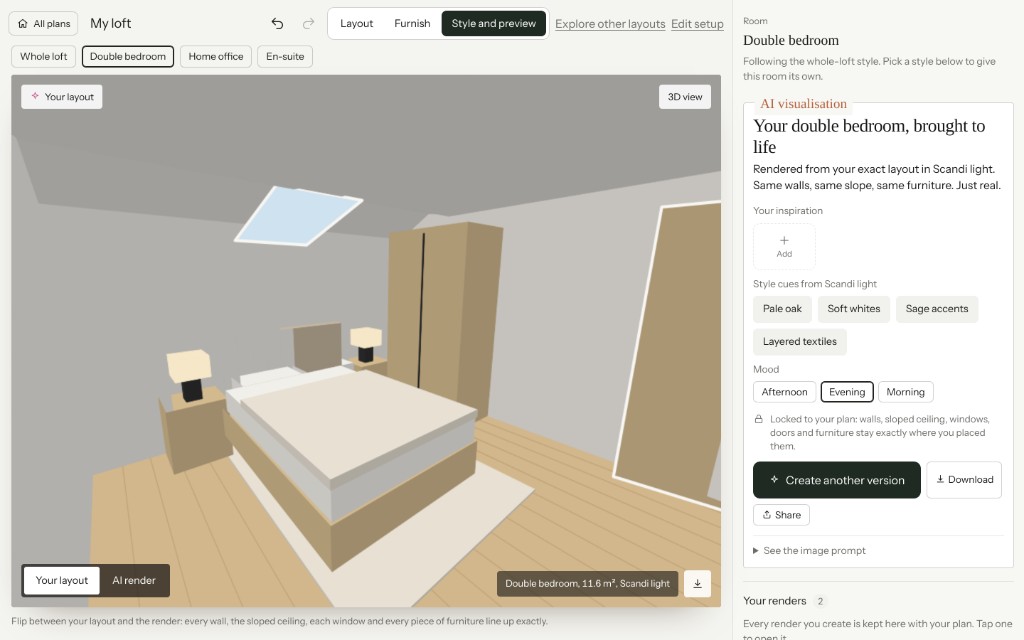Set mood to Morning
The width and height of the screenshot is (1024, 640).
point(905,392)
